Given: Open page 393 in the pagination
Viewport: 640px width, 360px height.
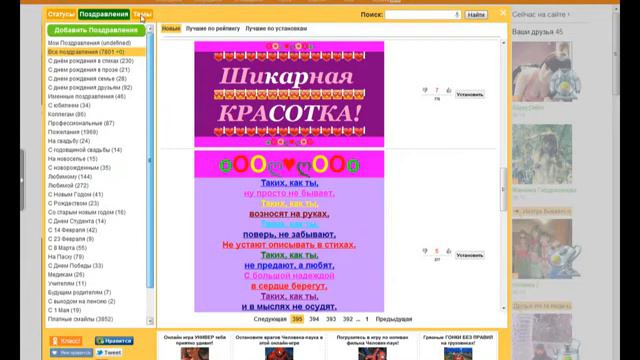Looking at the screenshot, I should click(331, 319).
